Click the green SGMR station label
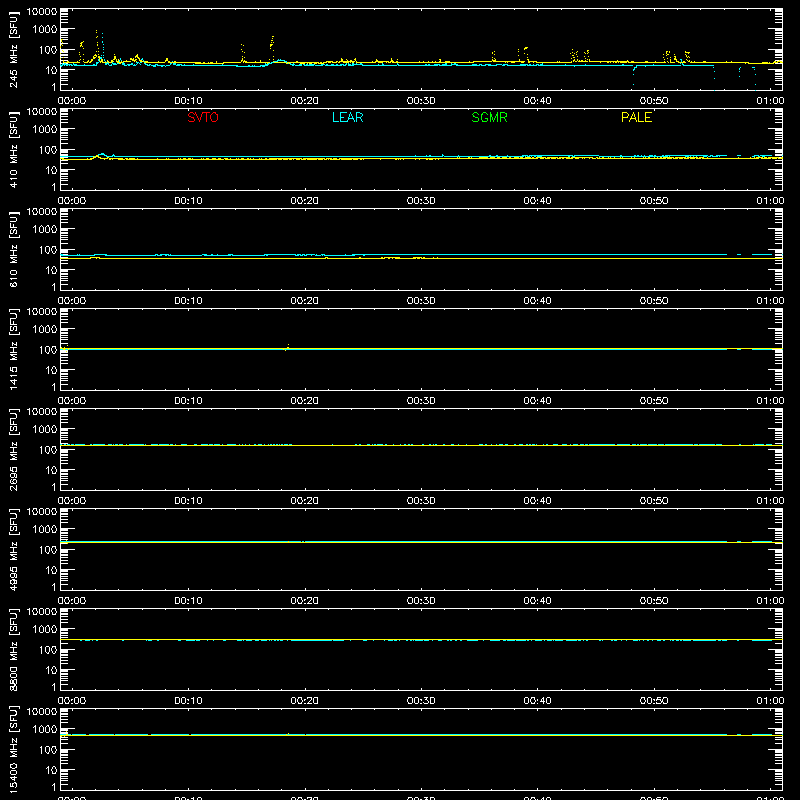The height and width of the screenshot is (800, 800). point(489,117)
